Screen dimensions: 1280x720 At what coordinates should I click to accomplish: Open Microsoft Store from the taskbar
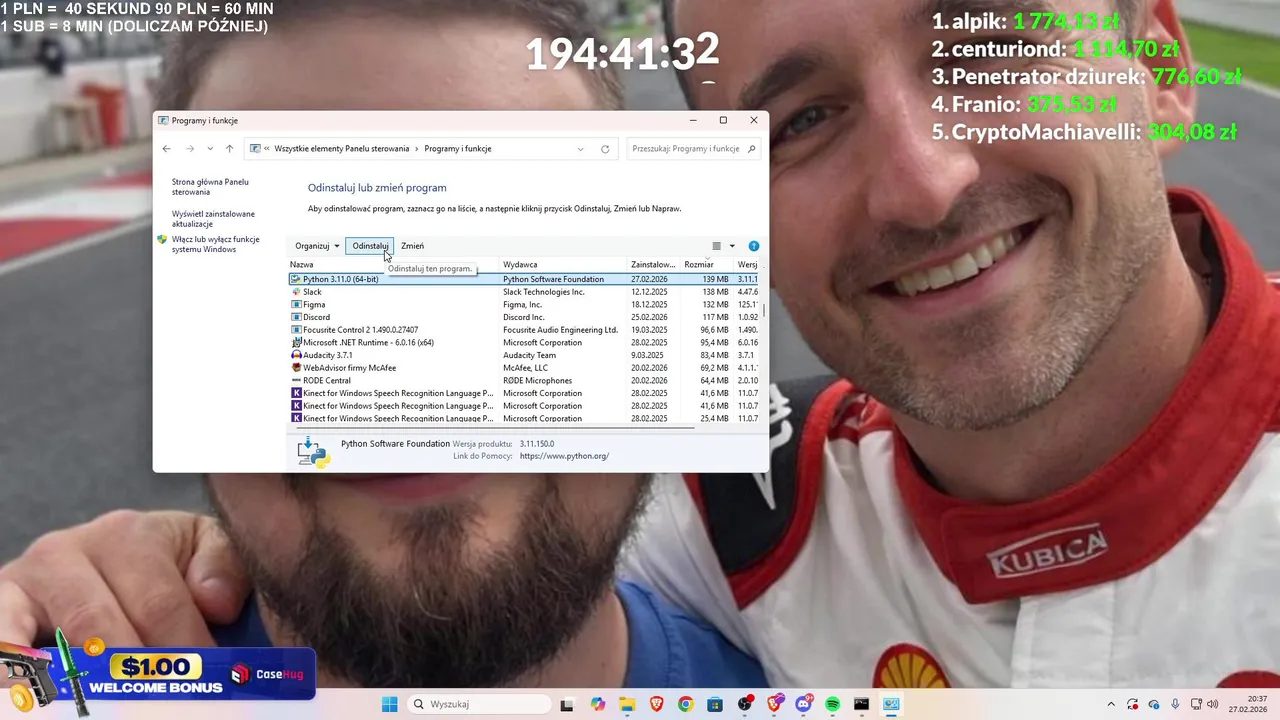[715, 704]
